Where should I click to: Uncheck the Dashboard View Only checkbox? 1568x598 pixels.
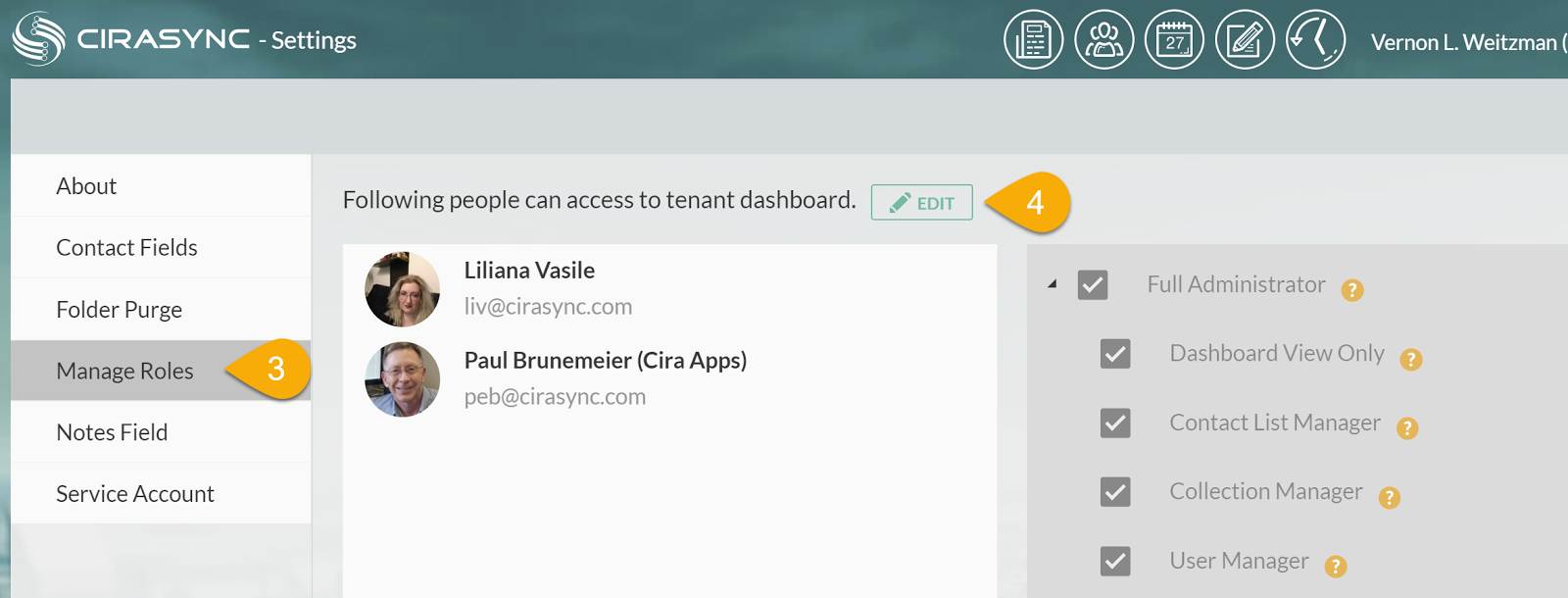pos(1115,354)
